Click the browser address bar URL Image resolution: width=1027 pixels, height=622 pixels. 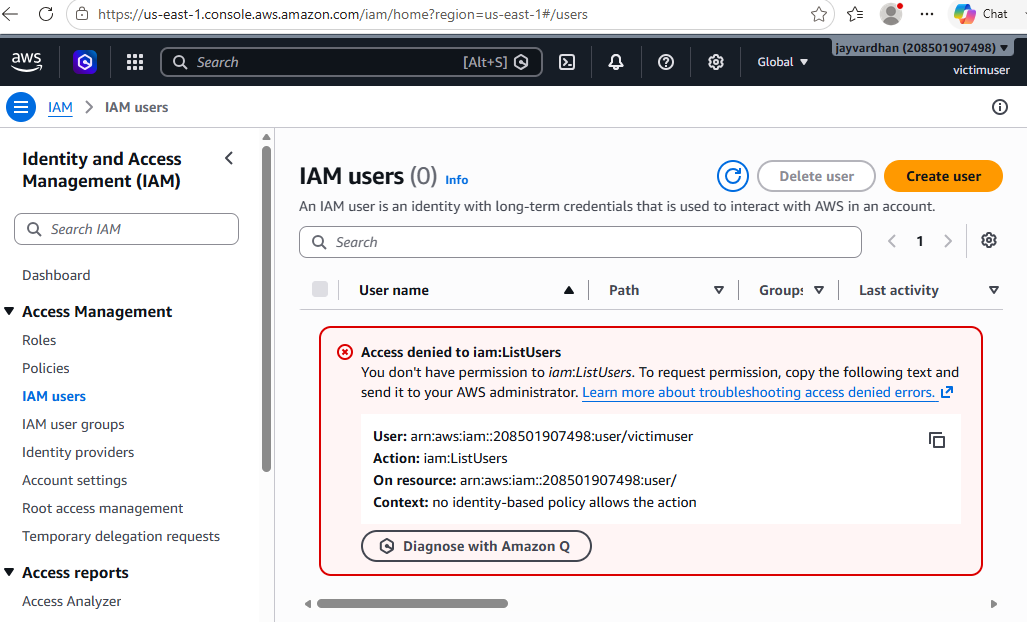pos(343,14)
